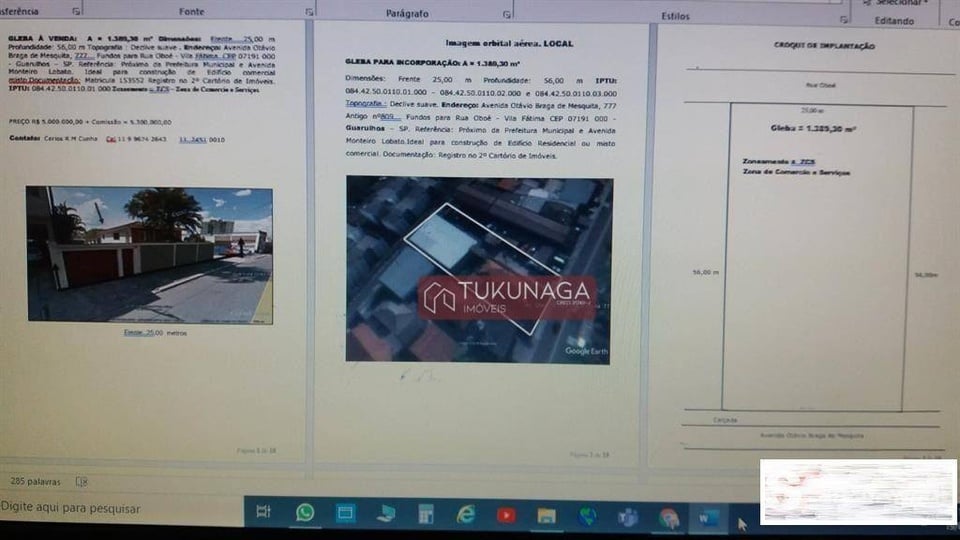Click the 'Rua Oboé' label in croqui
This screenshot has width=960, height=540.
click(x=820, y=85)
